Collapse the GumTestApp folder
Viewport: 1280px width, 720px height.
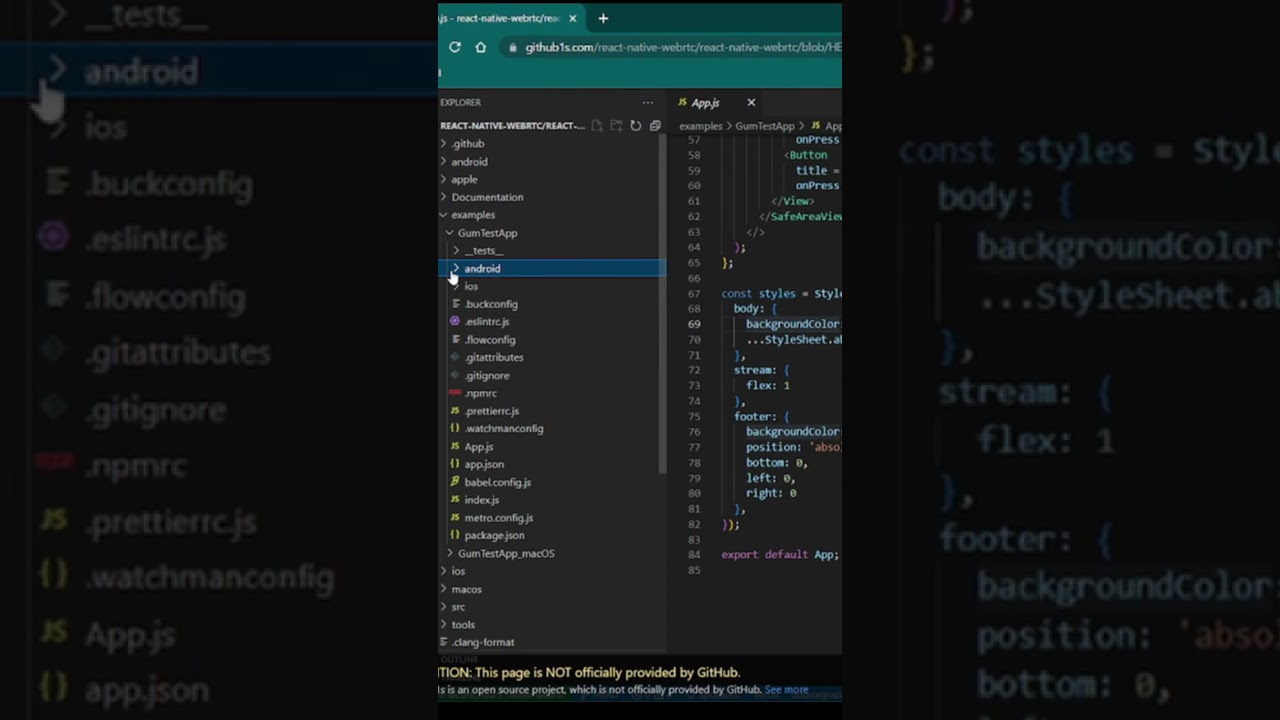click(x=552, y=233)
